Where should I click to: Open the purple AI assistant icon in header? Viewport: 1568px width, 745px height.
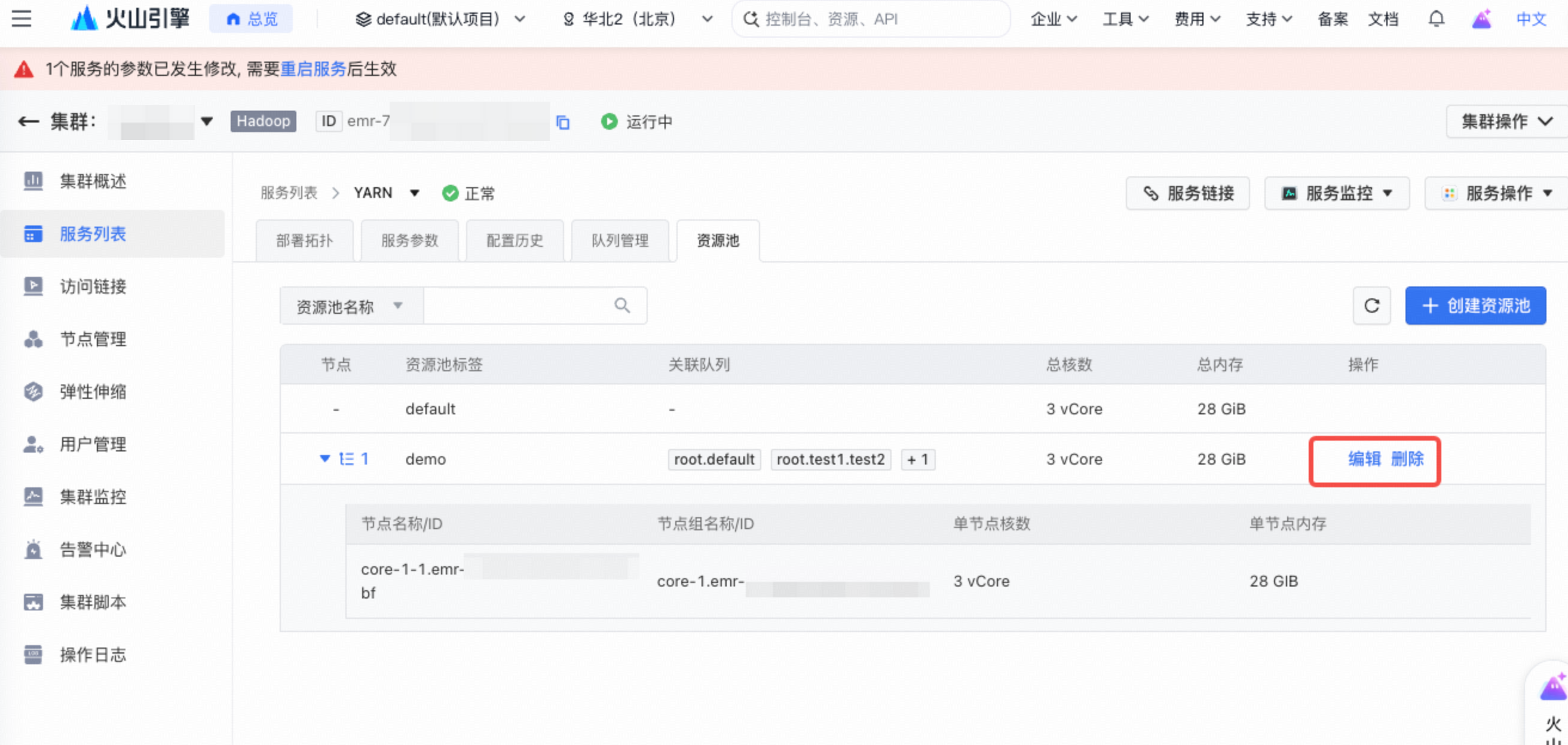tap(1481, 20)
